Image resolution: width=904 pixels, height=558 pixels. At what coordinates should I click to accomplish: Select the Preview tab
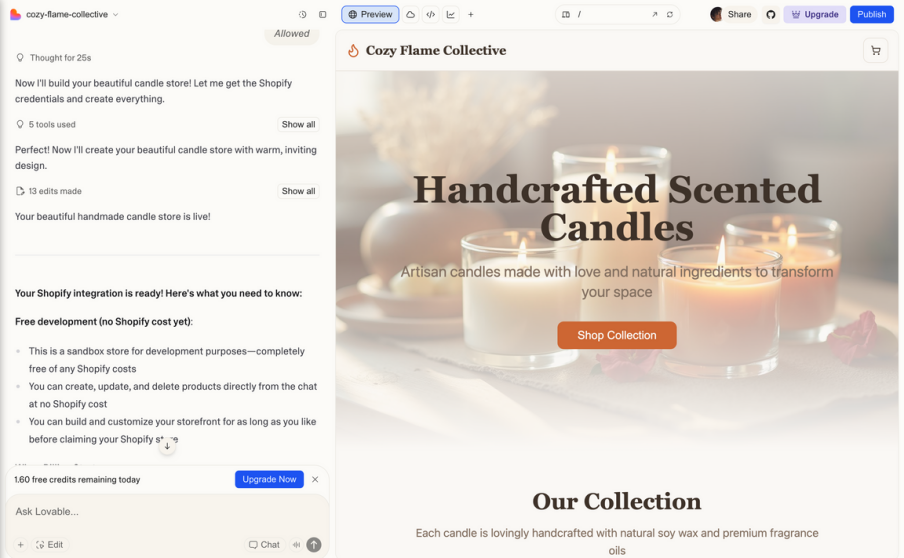point(370,14)
